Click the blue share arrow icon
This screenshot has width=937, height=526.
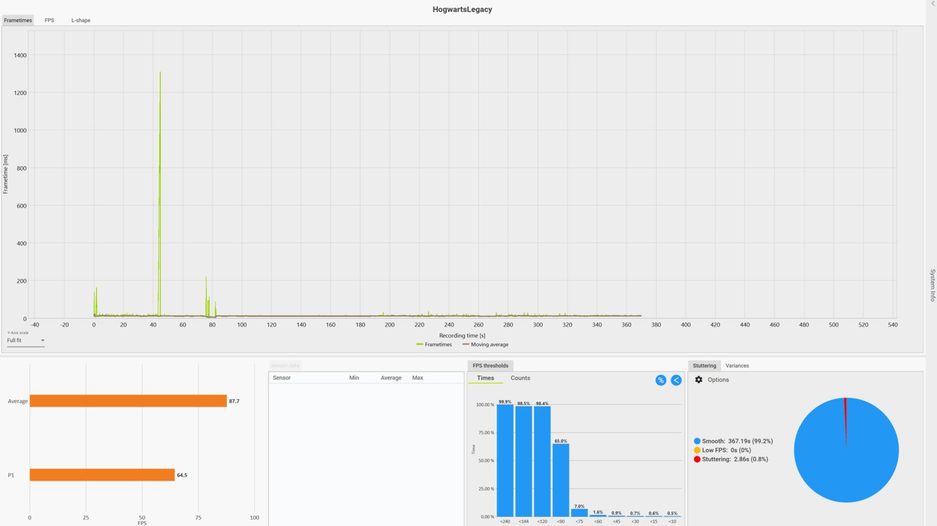click(x=676, y=380)
